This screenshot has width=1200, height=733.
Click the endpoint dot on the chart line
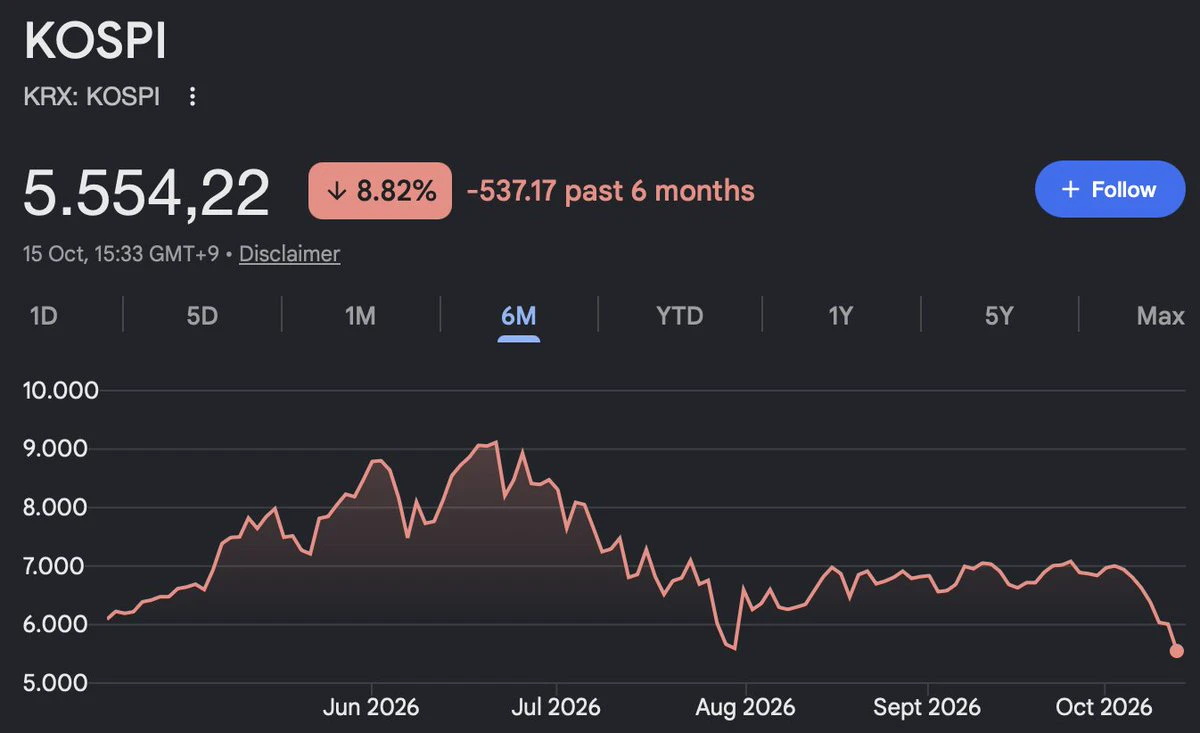point(1176,651)
